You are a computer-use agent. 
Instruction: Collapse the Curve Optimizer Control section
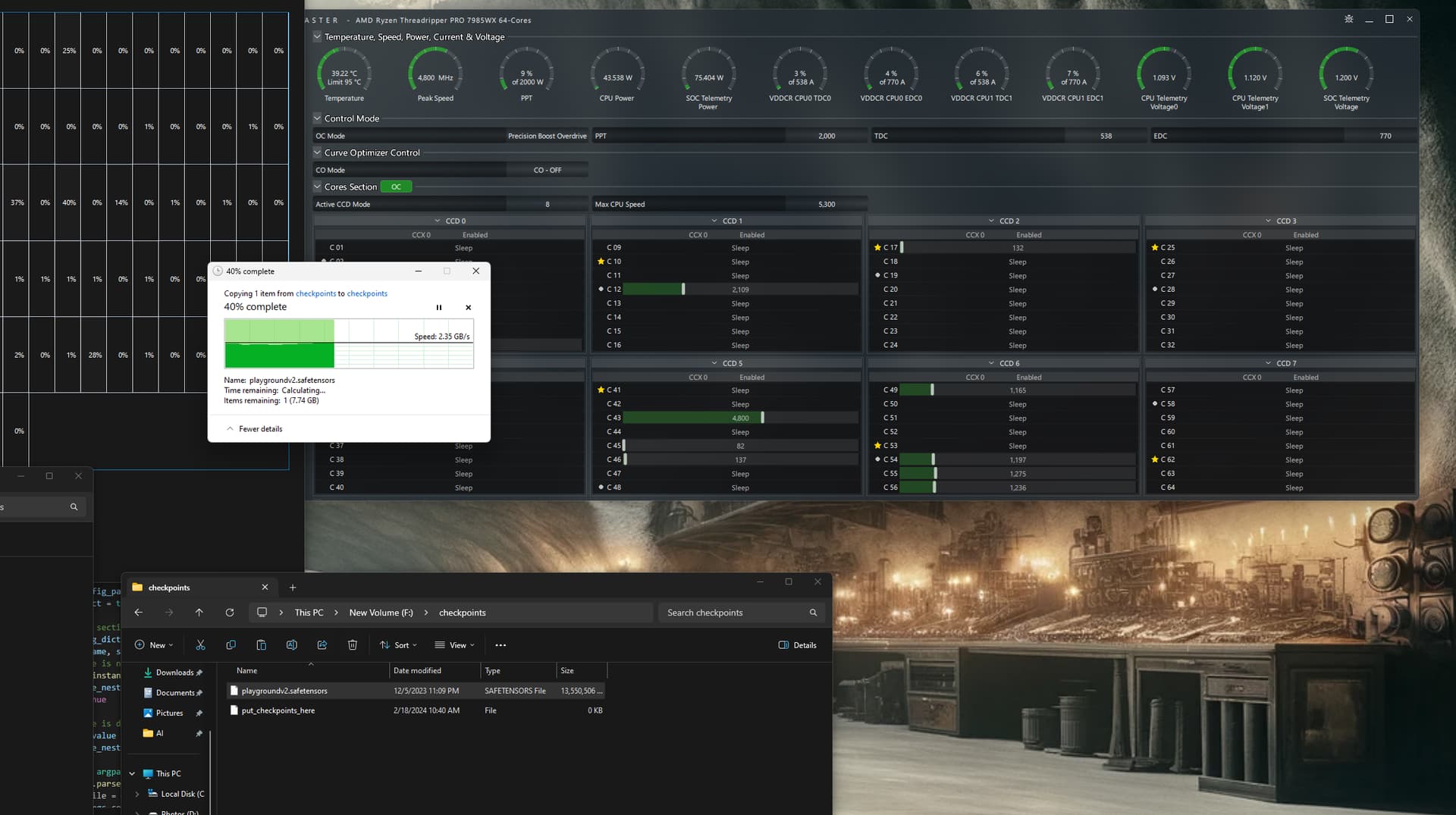[317, 153]
